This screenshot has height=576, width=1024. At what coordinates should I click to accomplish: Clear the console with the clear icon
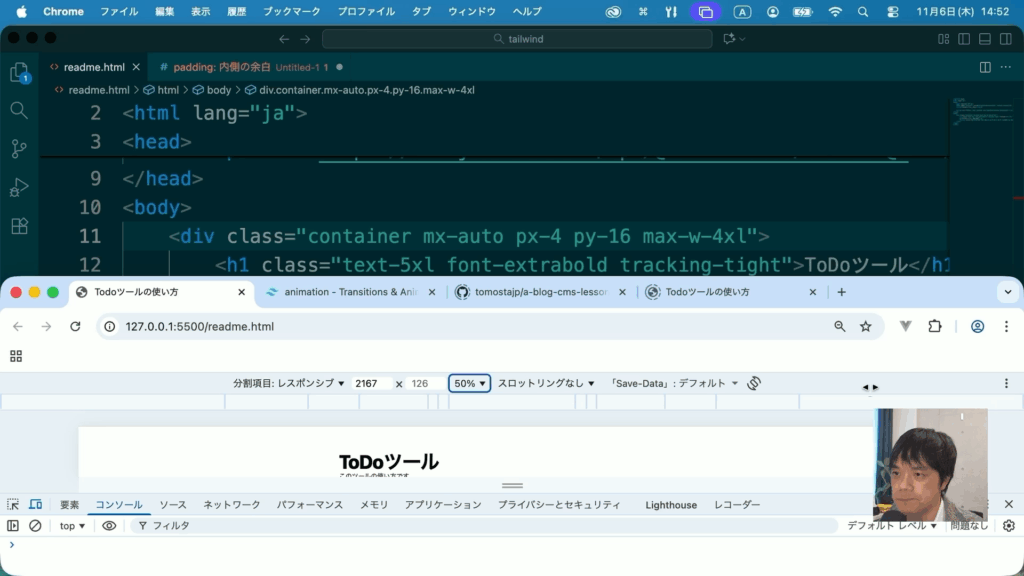coord(35,525)
